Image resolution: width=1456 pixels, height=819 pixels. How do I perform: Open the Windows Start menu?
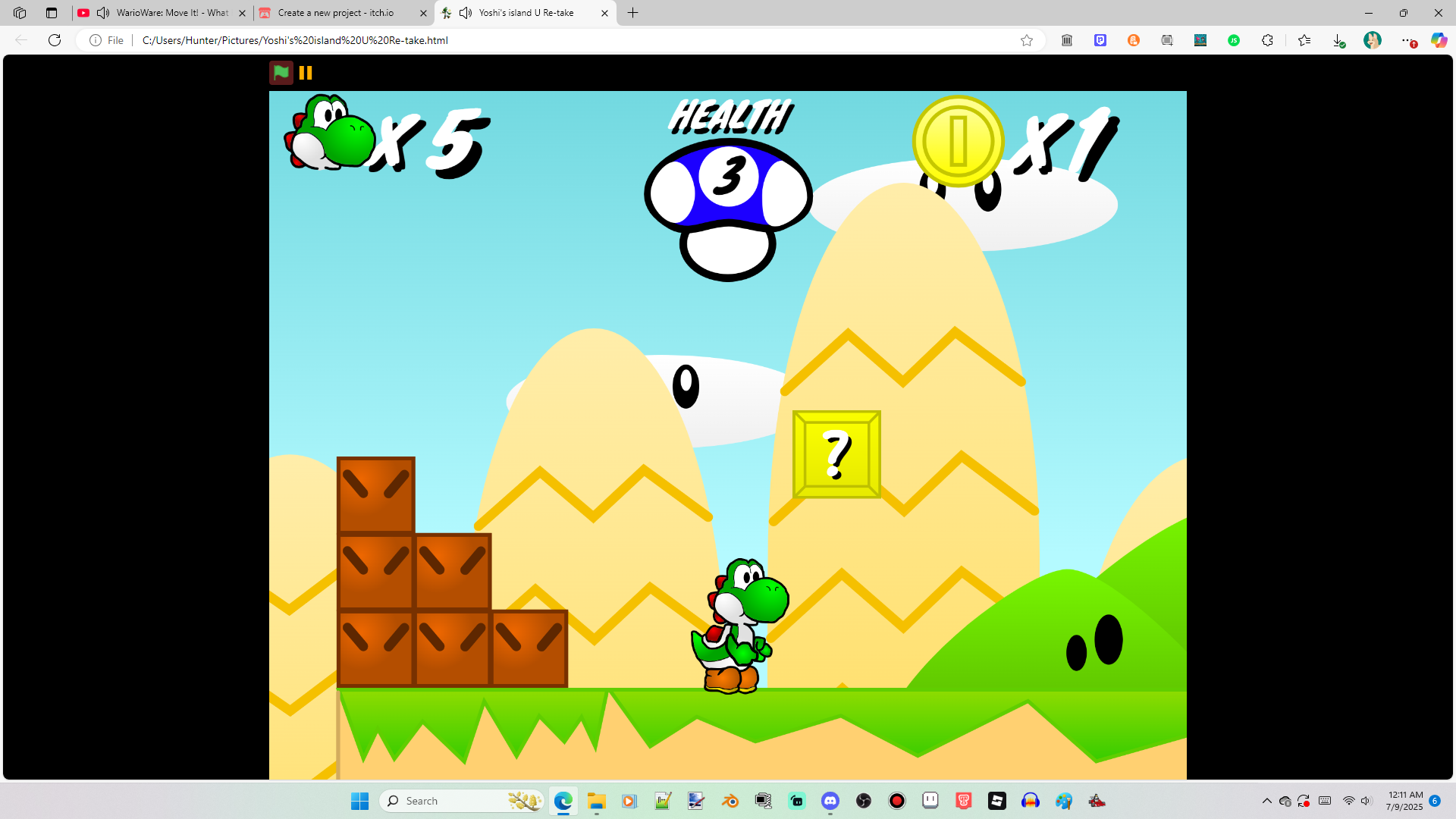(359, 801)
